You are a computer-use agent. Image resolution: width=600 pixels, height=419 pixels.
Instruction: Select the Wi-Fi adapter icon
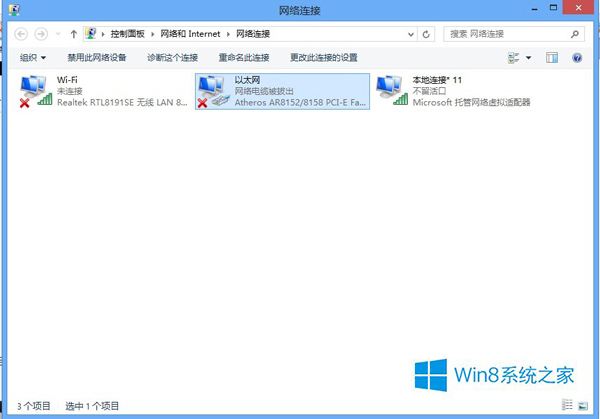pyautogui.click(x=36, y=91)
